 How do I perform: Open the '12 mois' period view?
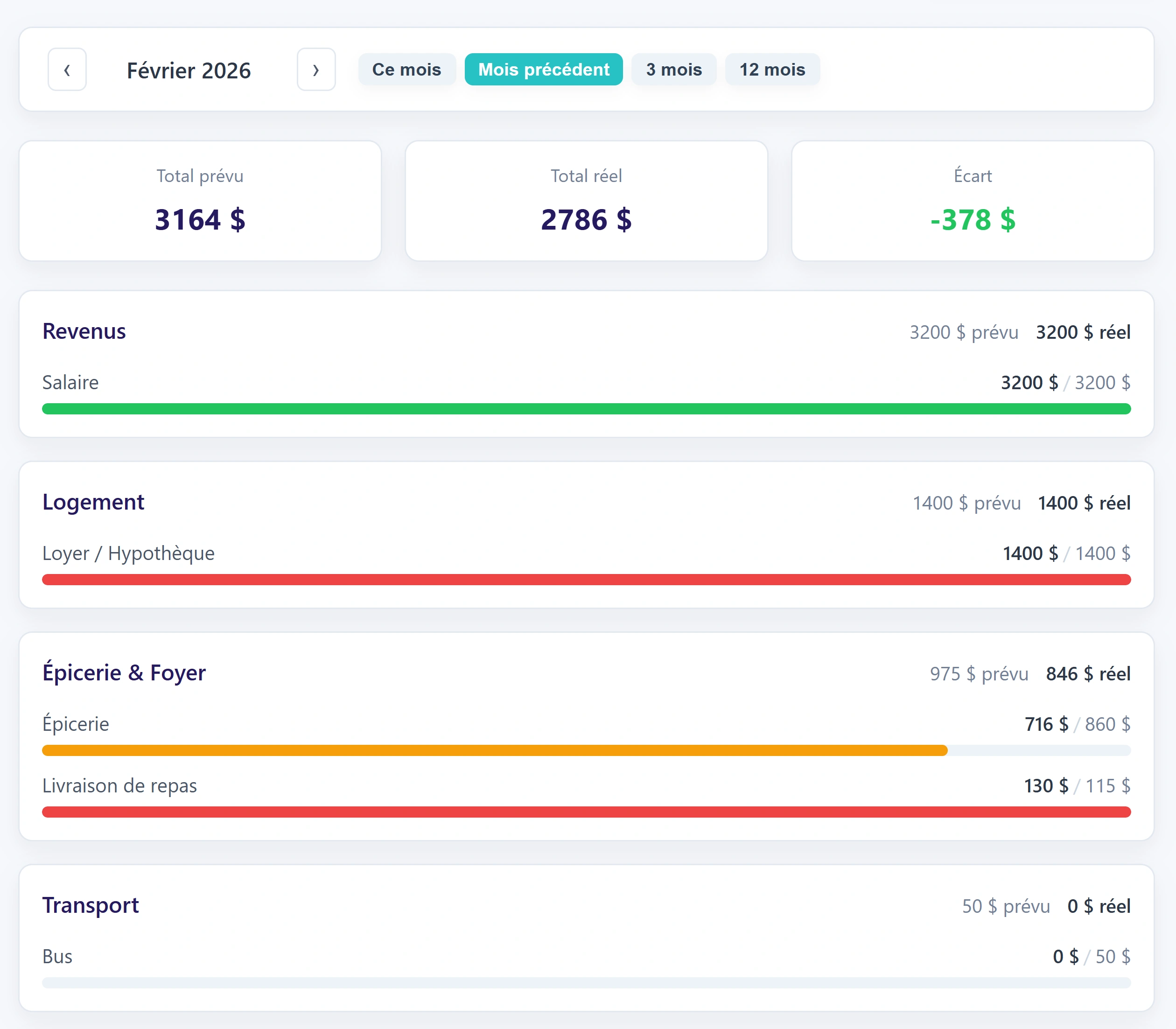click(x=772, y=69)
